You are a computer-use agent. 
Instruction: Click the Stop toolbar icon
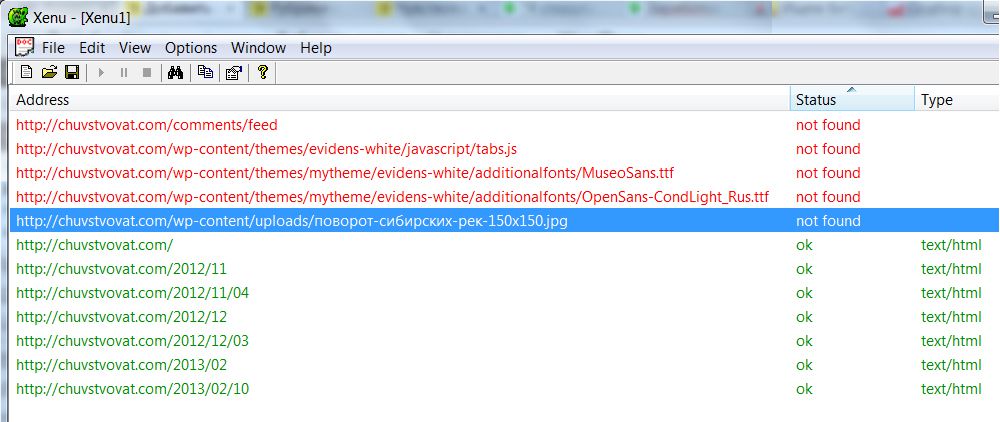147,73
